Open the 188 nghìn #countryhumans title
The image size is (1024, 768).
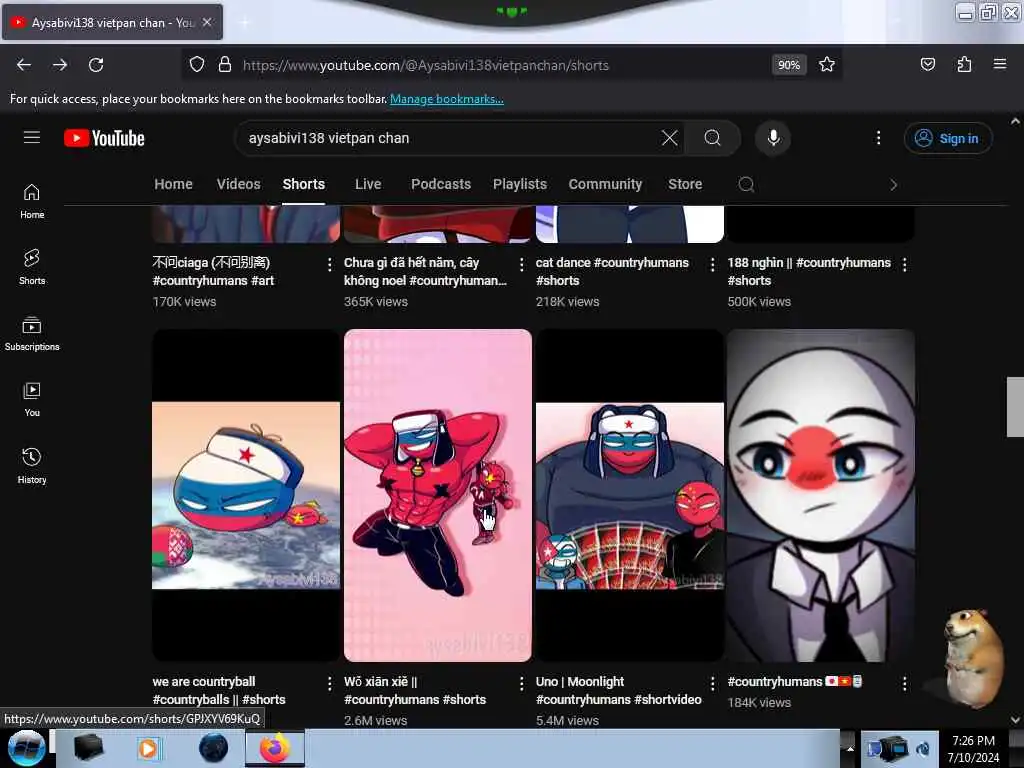pos(809,271)
